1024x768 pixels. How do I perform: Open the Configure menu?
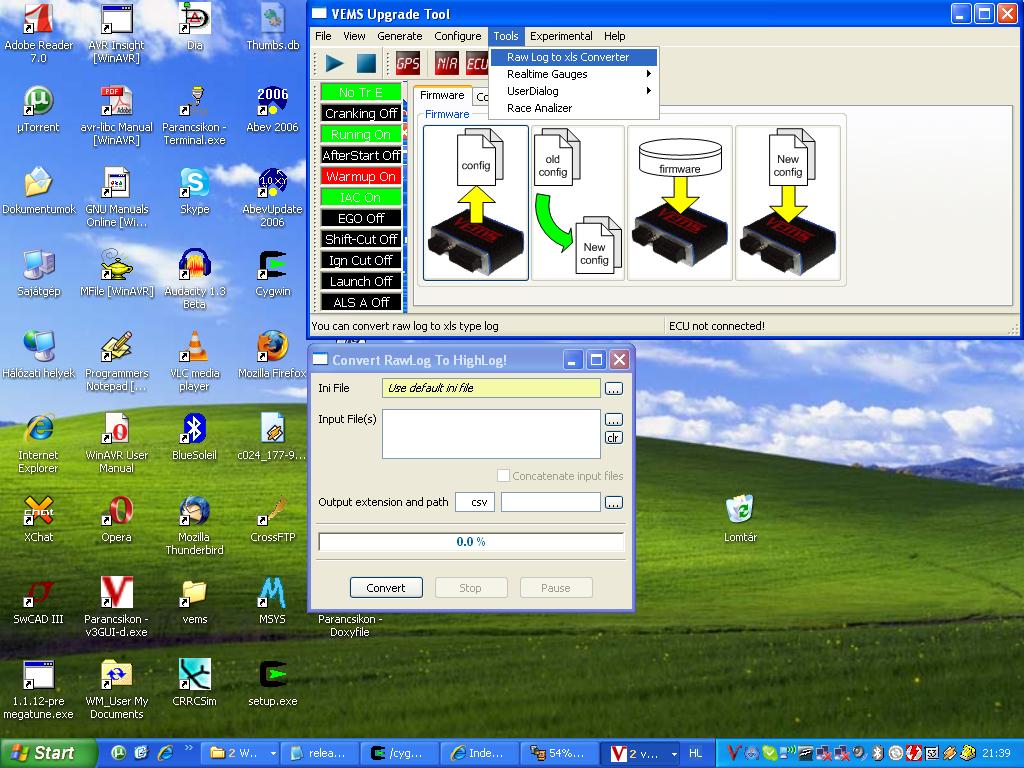pyautogui.click(x=458, y=36)
